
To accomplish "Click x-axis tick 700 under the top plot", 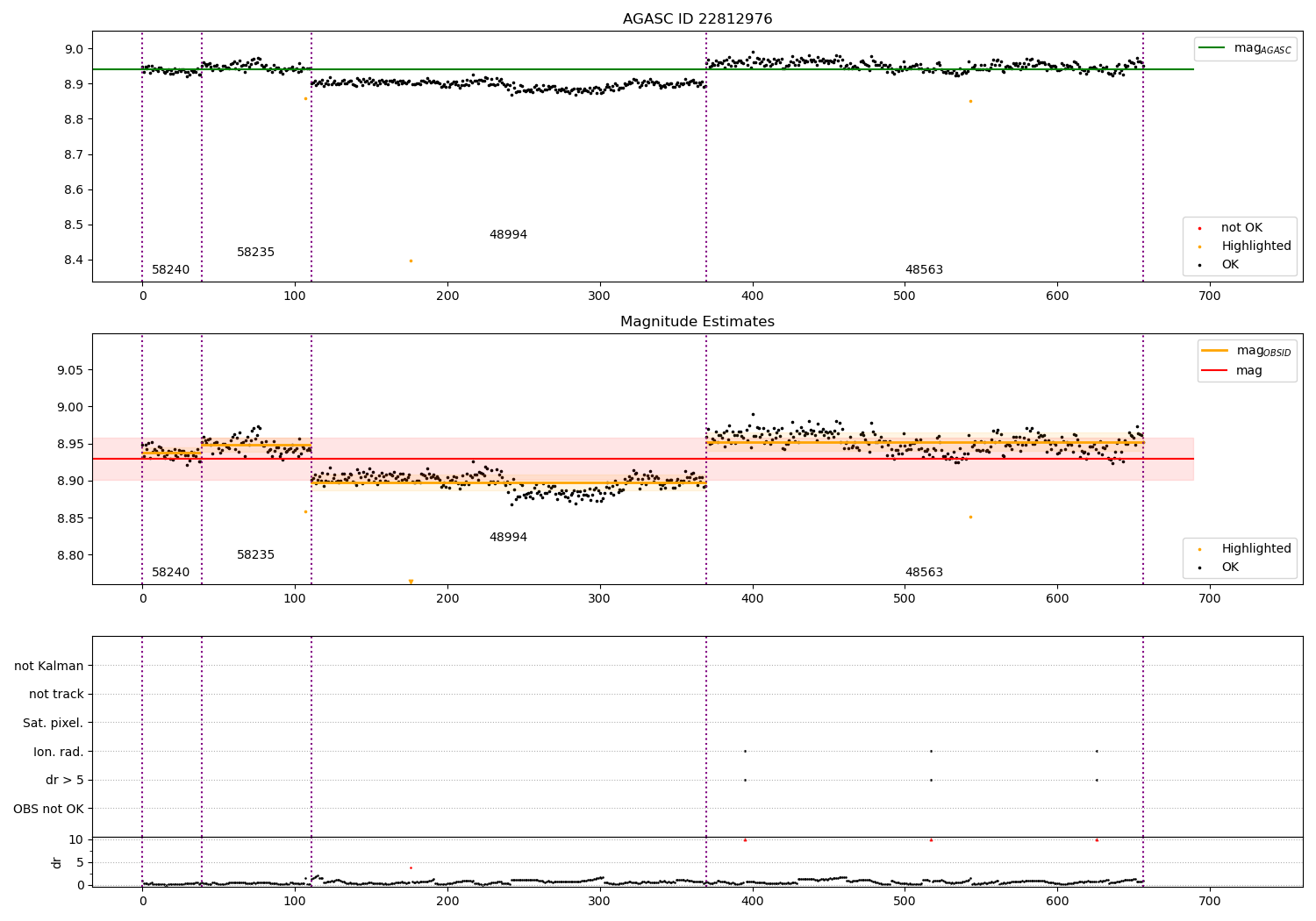I will pos(1210,296).
